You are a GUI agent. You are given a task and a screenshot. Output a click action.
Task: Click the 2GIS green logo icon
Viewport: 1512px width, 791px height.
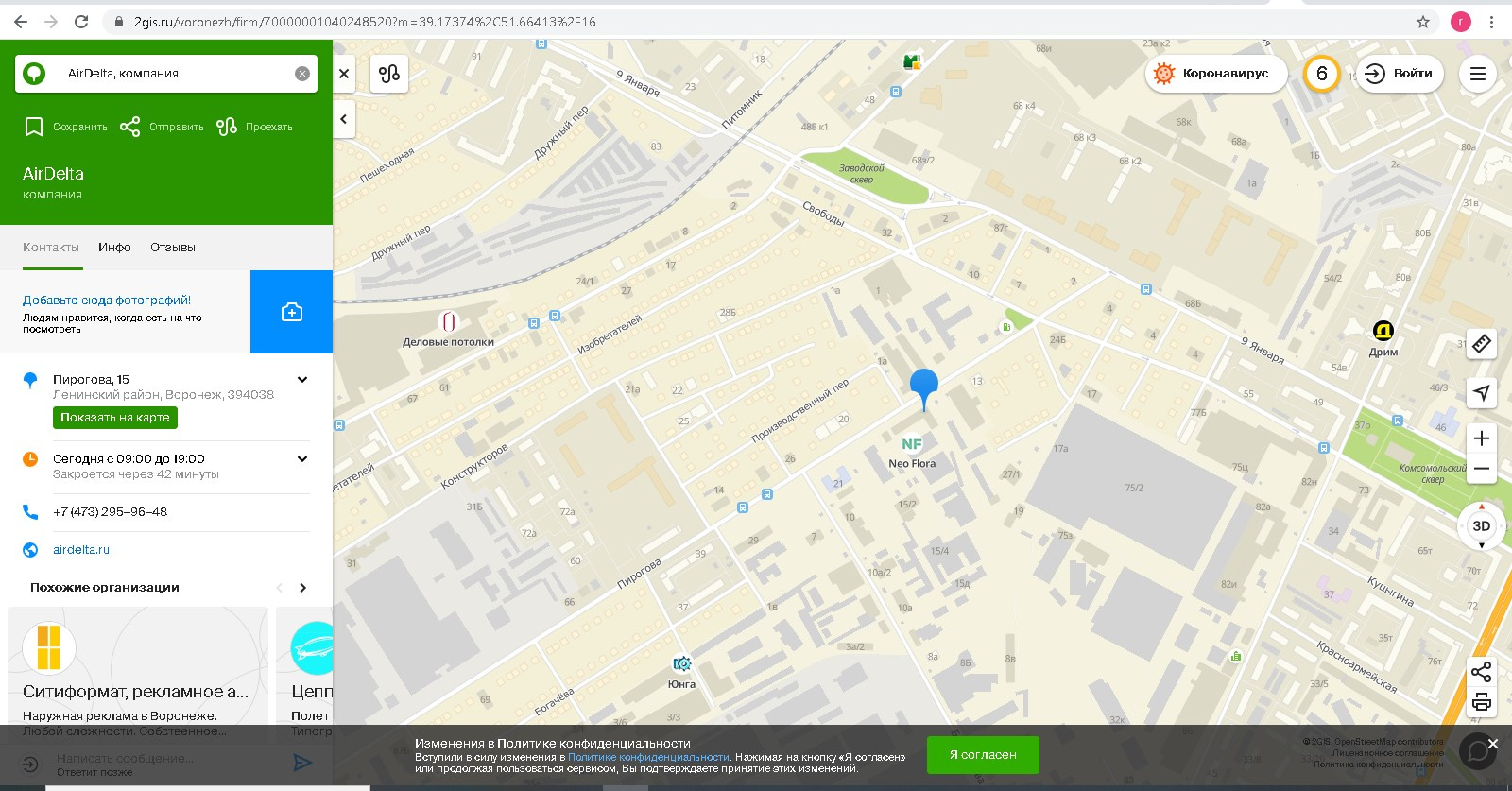point(34,73)
